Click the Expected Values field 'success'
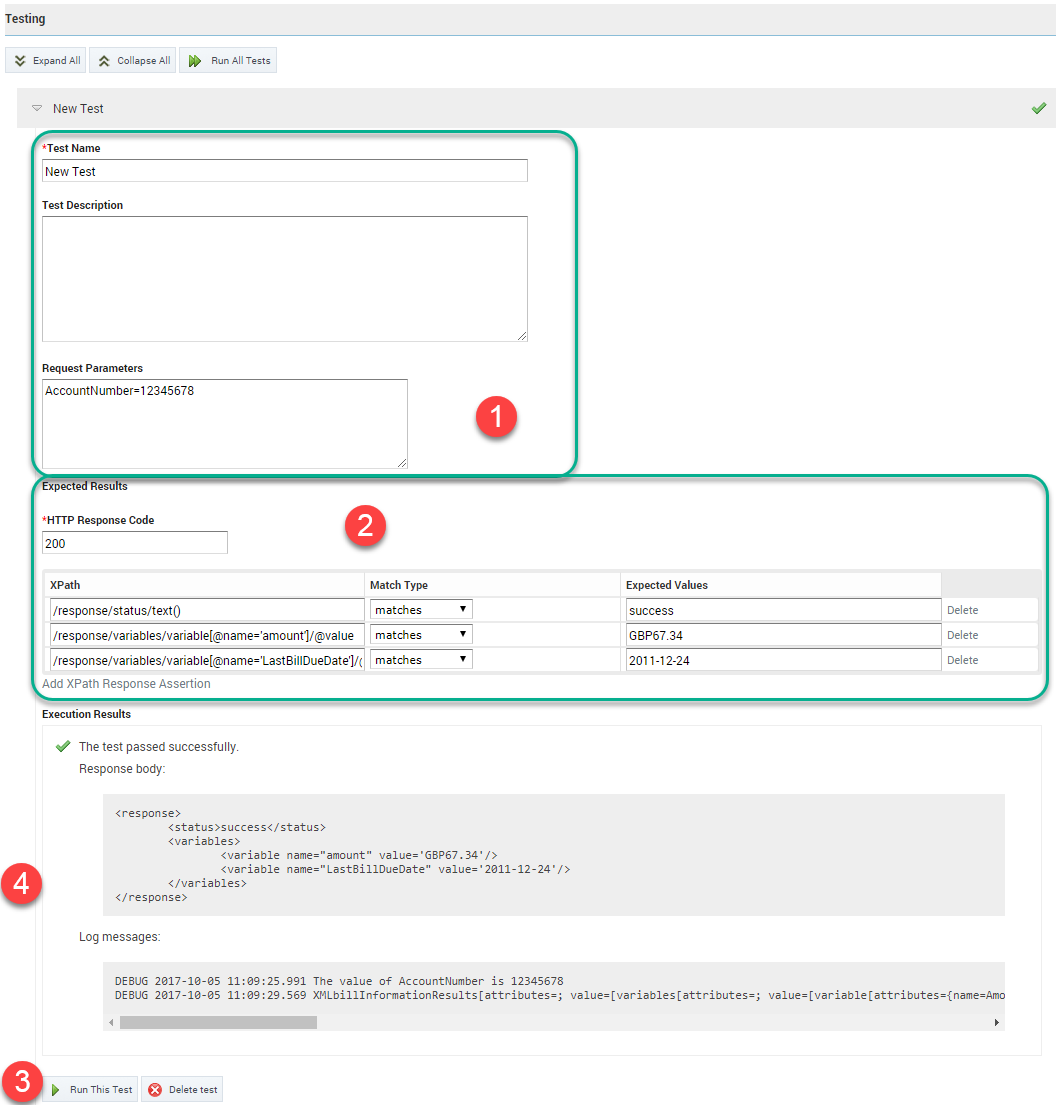This screenshot has width=1056, height=1105. 783,610
